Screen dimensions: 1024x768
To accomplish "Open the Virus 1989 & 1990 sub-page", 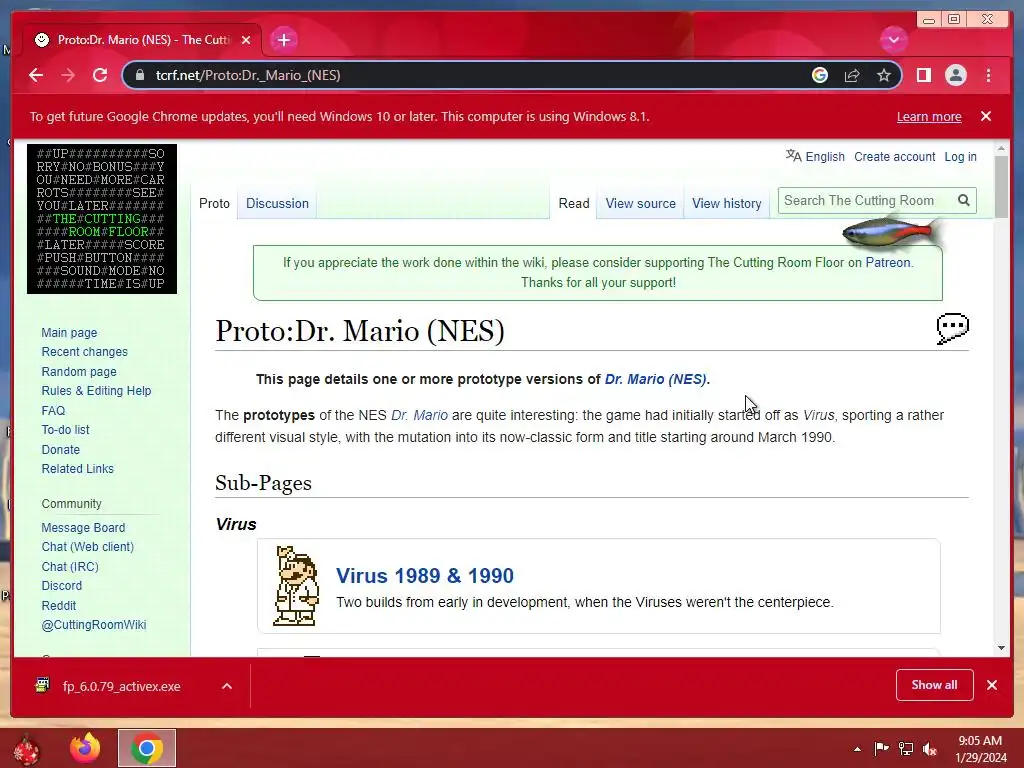I will click(x=424, y=575).
